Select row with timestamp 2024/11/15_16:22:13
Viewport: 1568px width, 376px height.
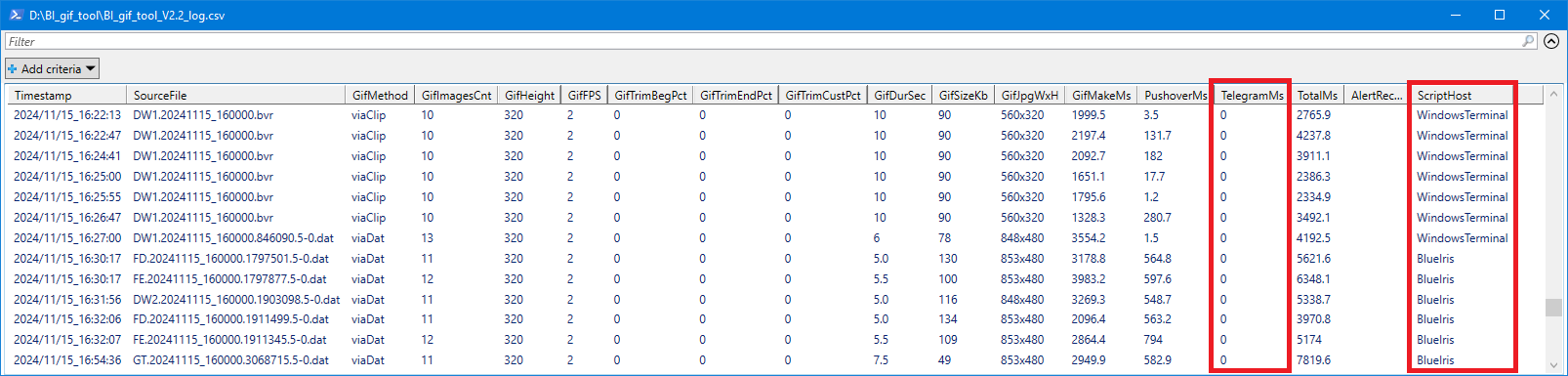point(776,114)
